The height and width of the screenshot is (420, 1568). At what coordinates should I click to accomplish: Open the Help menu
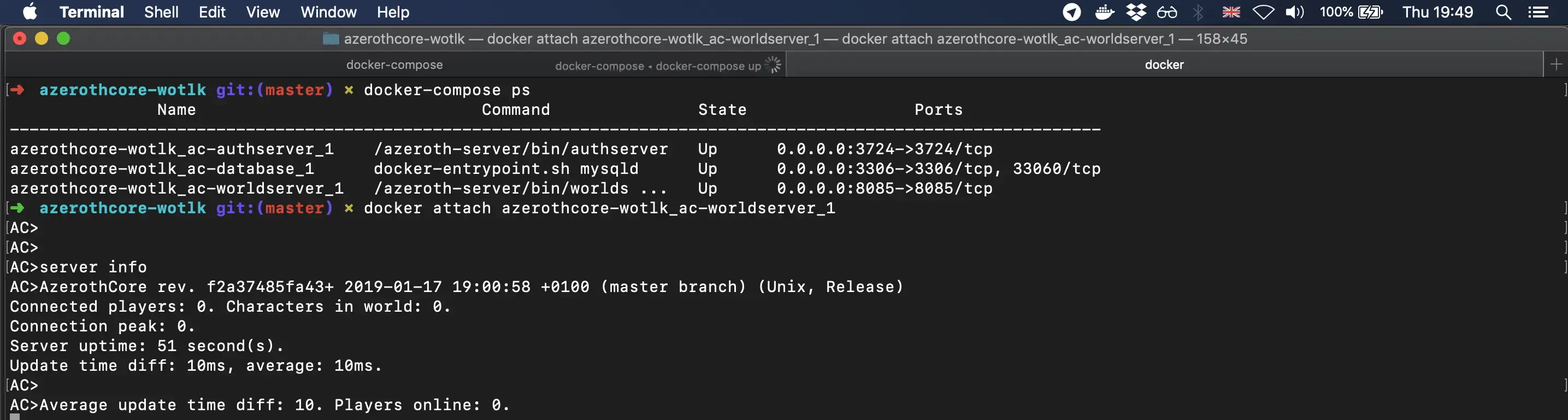393,12
